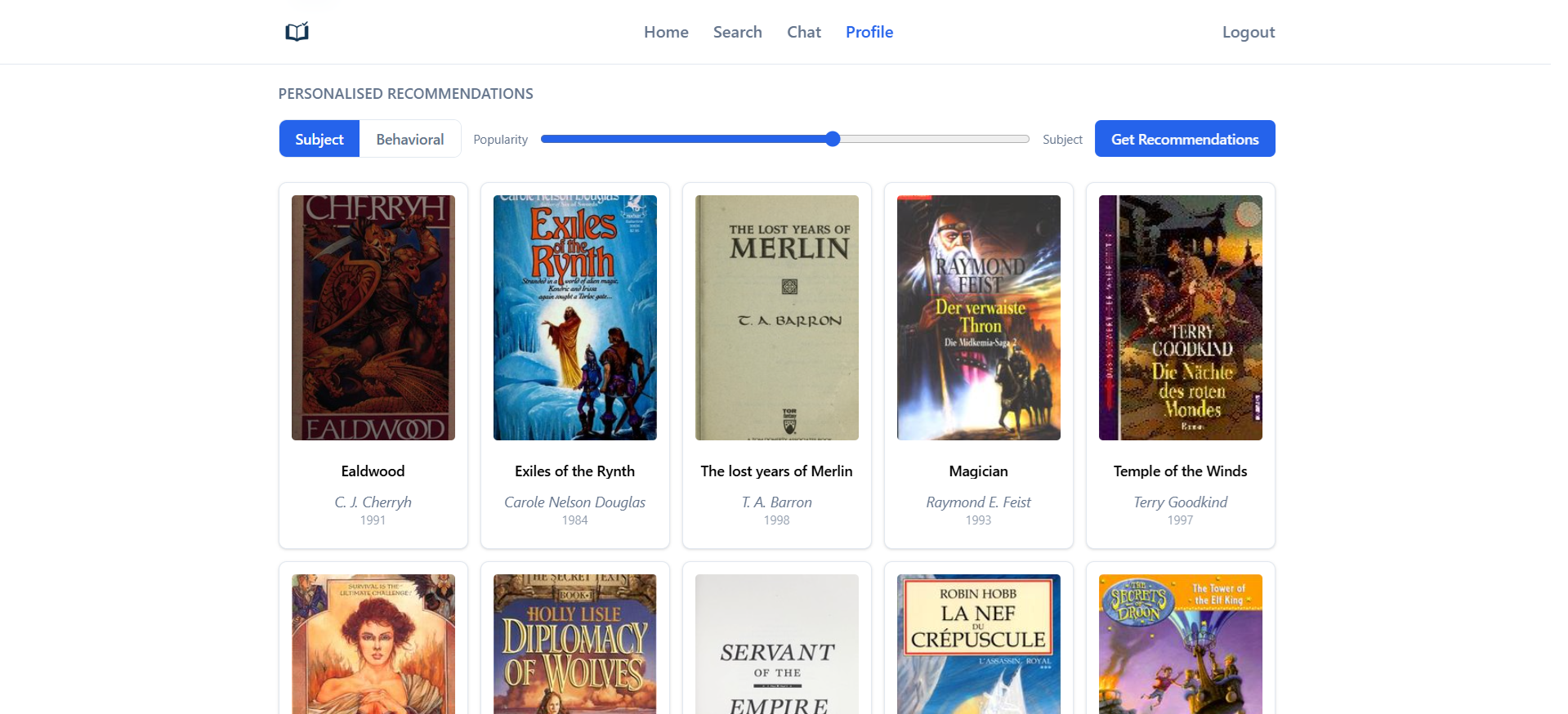Open the La Nef du Crépuscule cover
This screenshot has width=1568, height=714.
pos(979,644)
